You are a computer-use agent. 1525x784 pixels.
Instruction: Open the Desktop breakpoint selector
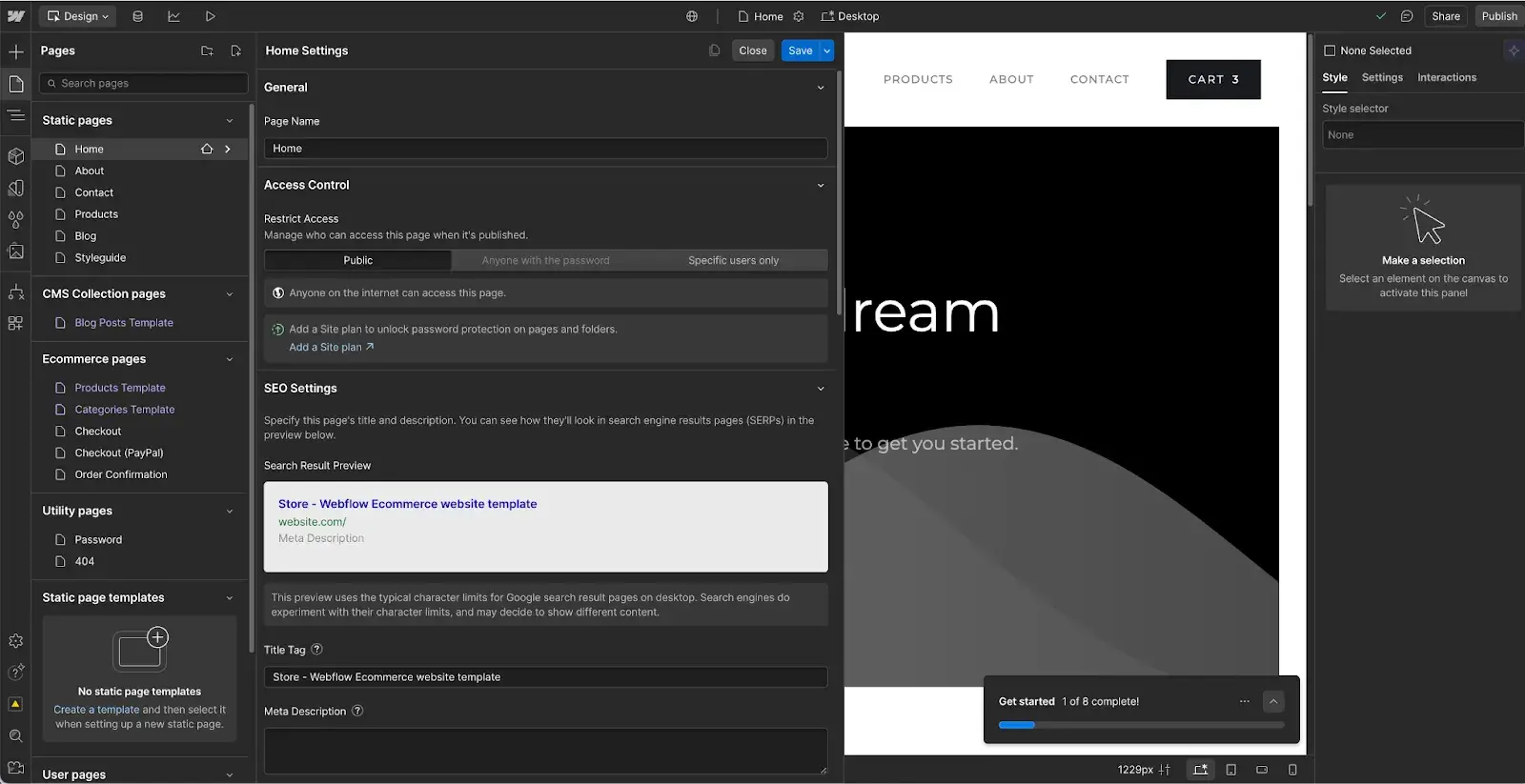[850, 16]
